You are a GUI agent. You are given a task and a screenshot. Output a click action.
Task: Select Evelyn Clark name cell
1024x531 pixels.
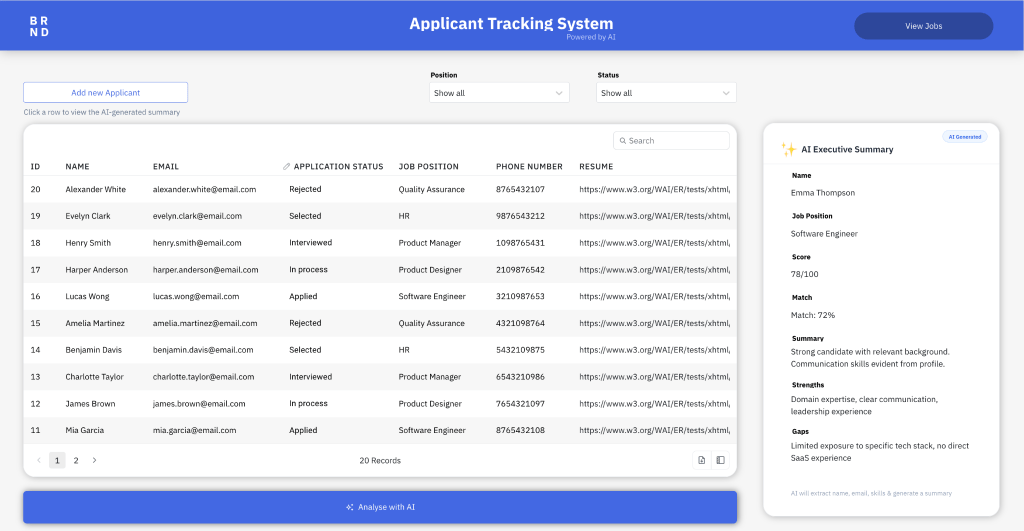tap(88, 216)
